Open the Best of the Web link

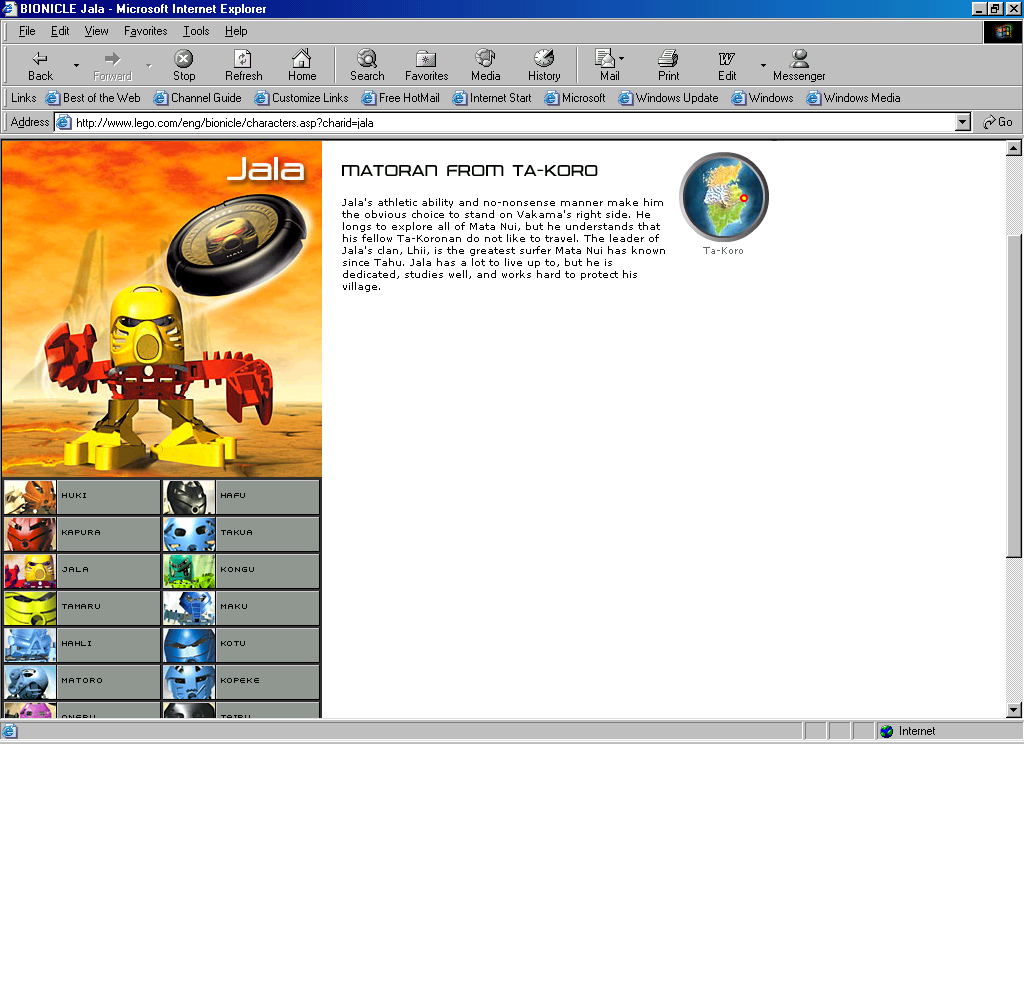point(93,98)
